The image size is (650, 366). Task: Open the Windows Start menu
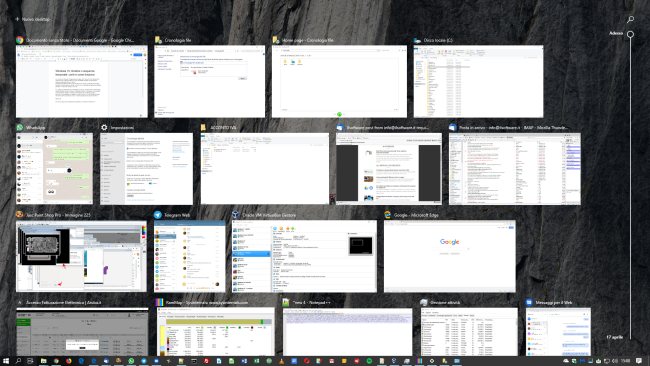(6, 361)
